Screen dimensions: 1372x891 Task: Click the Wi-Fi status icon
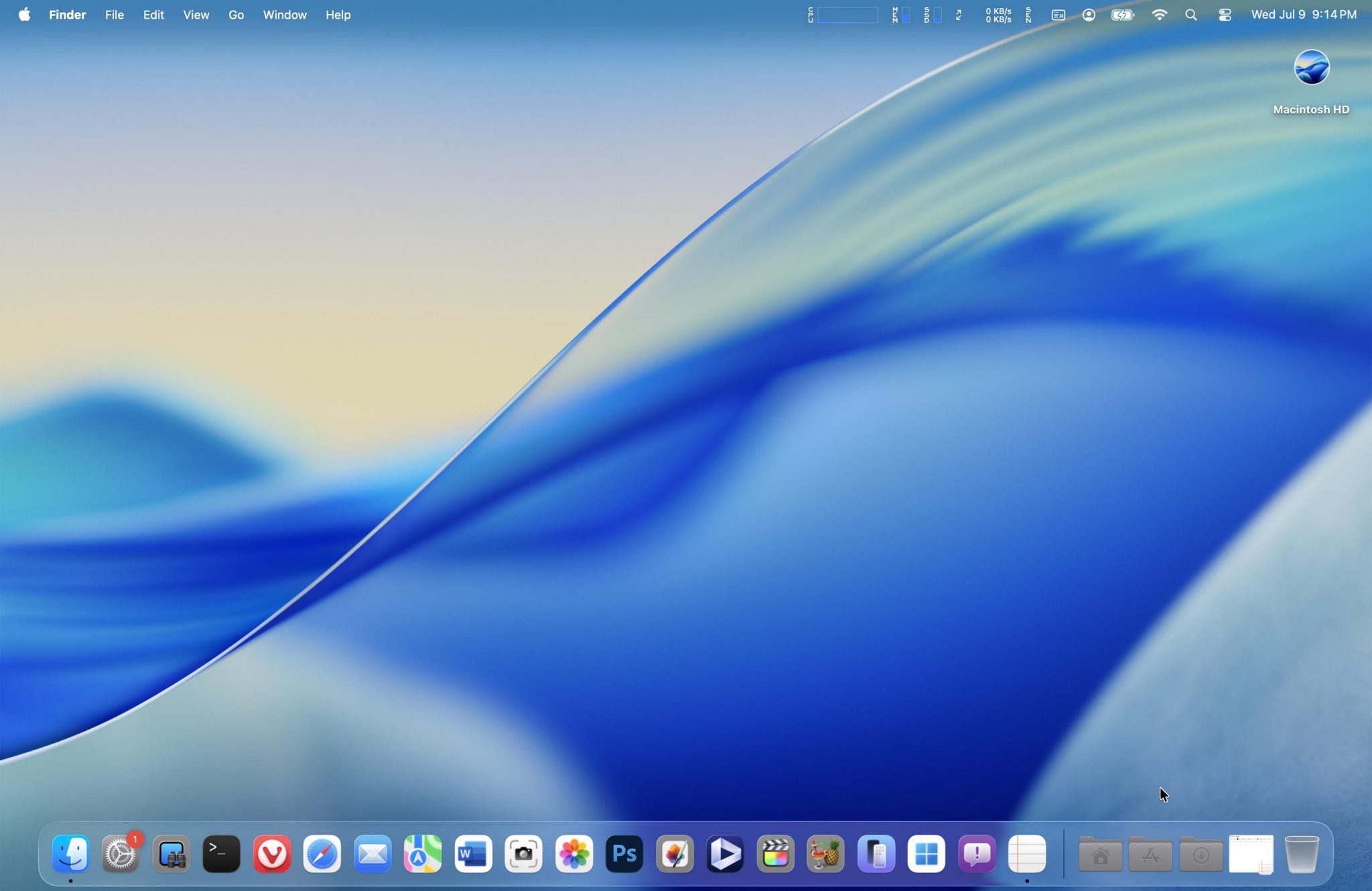1159,15
